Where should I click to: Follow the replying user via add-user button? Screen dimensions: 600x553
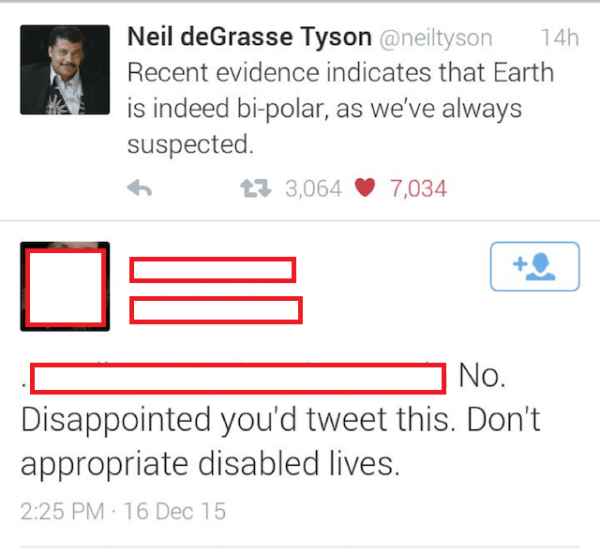pos(534,266)
